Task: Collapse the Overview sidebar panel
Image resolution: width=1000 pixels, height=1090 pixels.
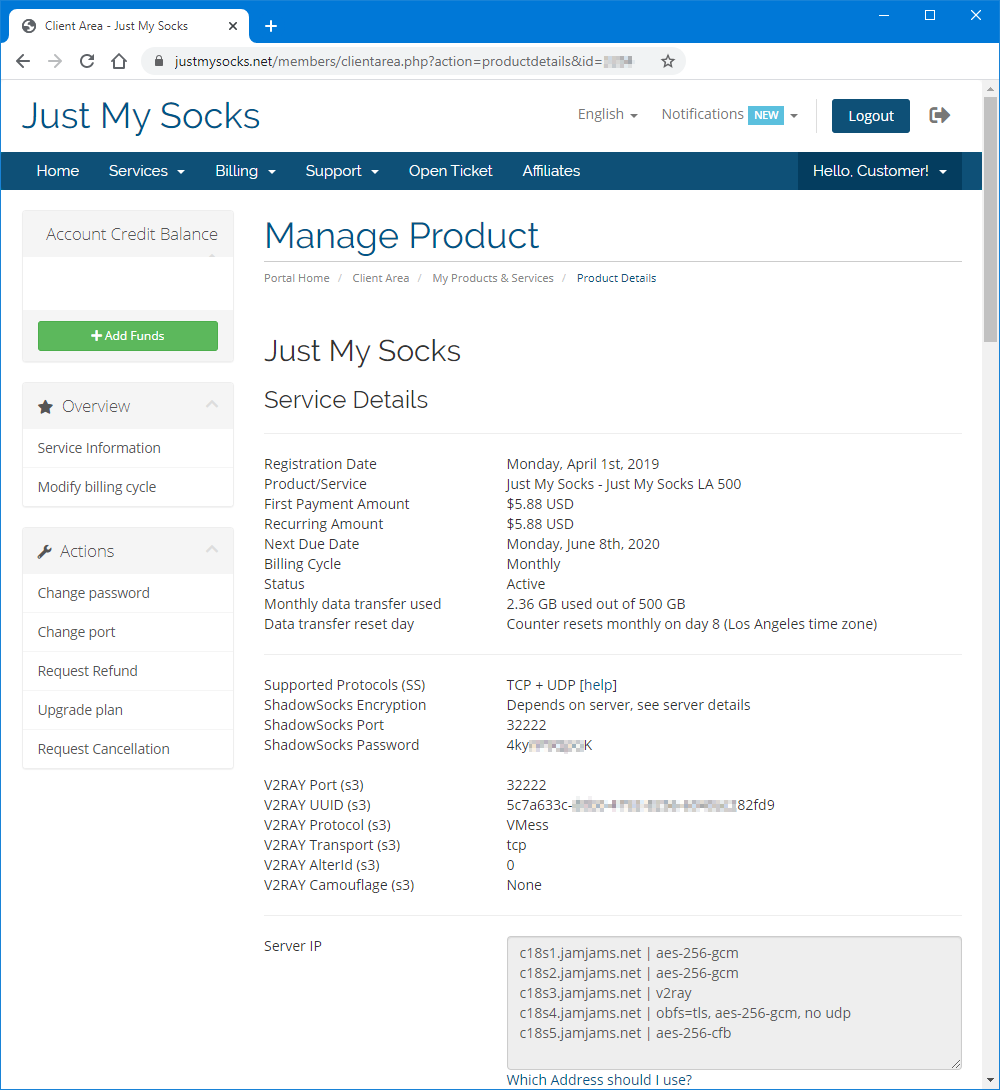Action: tap(211, 405)
